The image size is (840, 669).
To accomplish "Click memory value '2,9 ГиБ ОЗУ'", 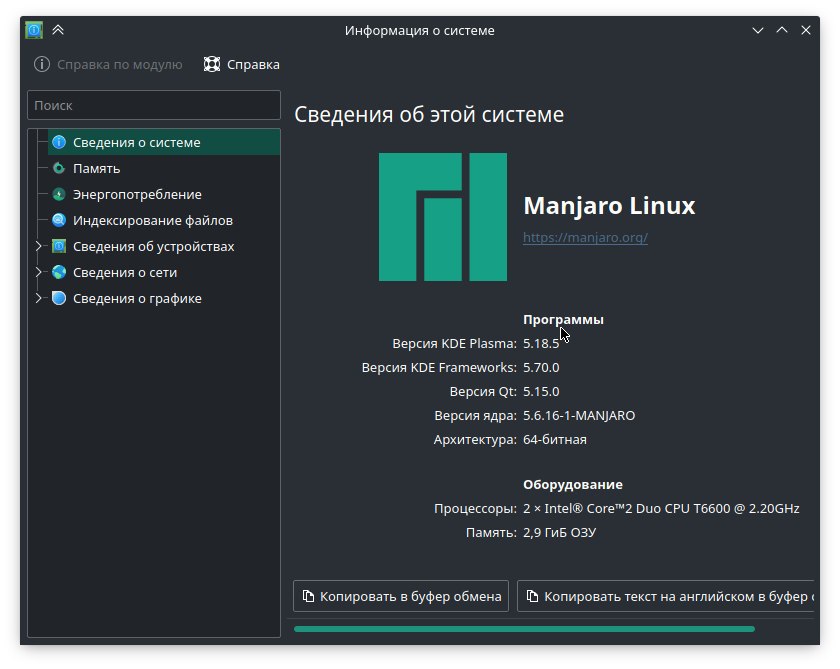I will [559, 532].
